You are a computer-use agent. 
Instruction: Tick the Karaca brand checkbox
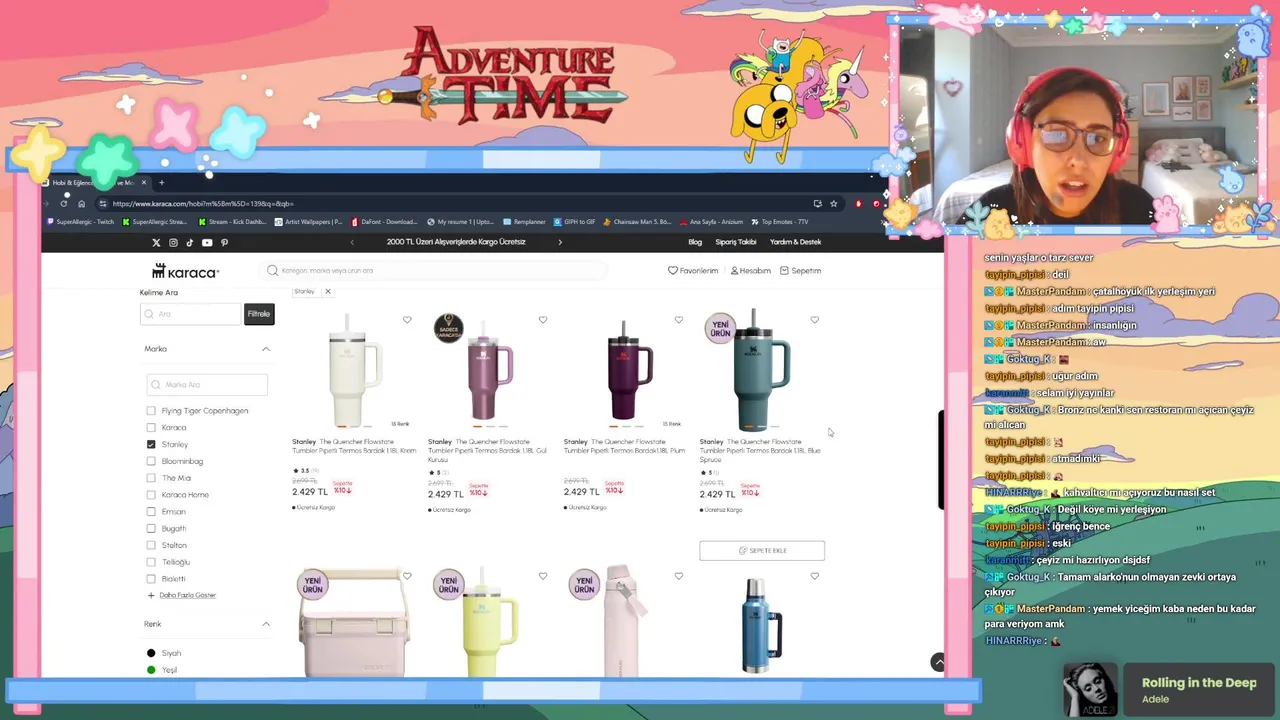pyautogui.click(x=151, y=428)
